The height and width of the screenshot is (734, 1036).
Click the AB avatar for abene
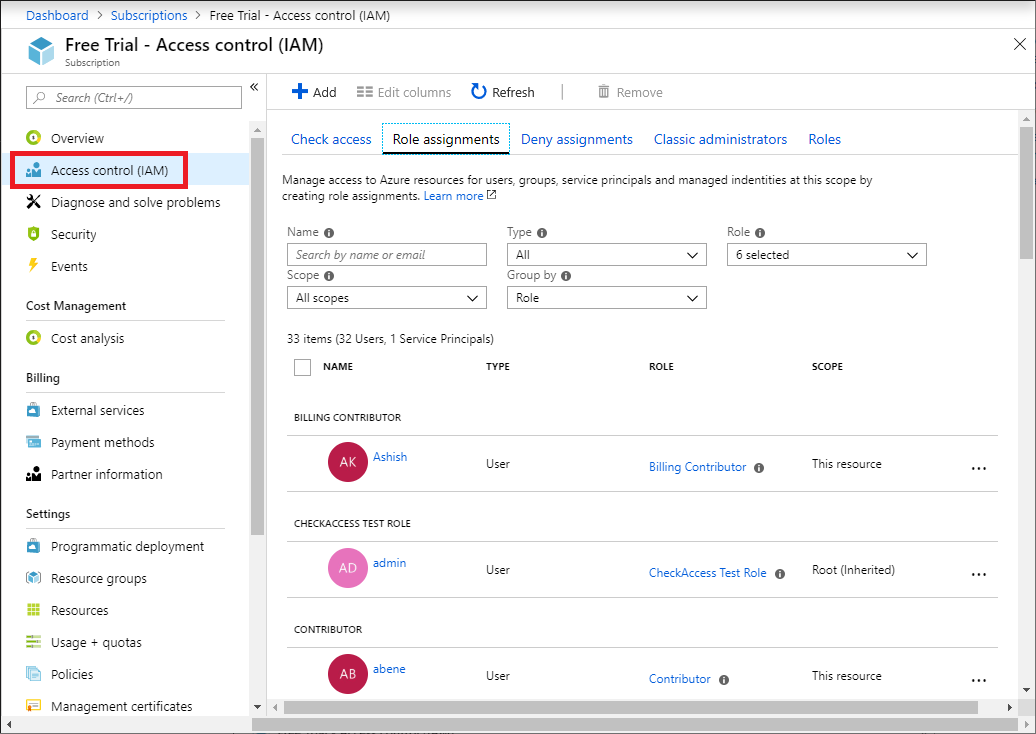pyautogui.click(x=348, y=674)
